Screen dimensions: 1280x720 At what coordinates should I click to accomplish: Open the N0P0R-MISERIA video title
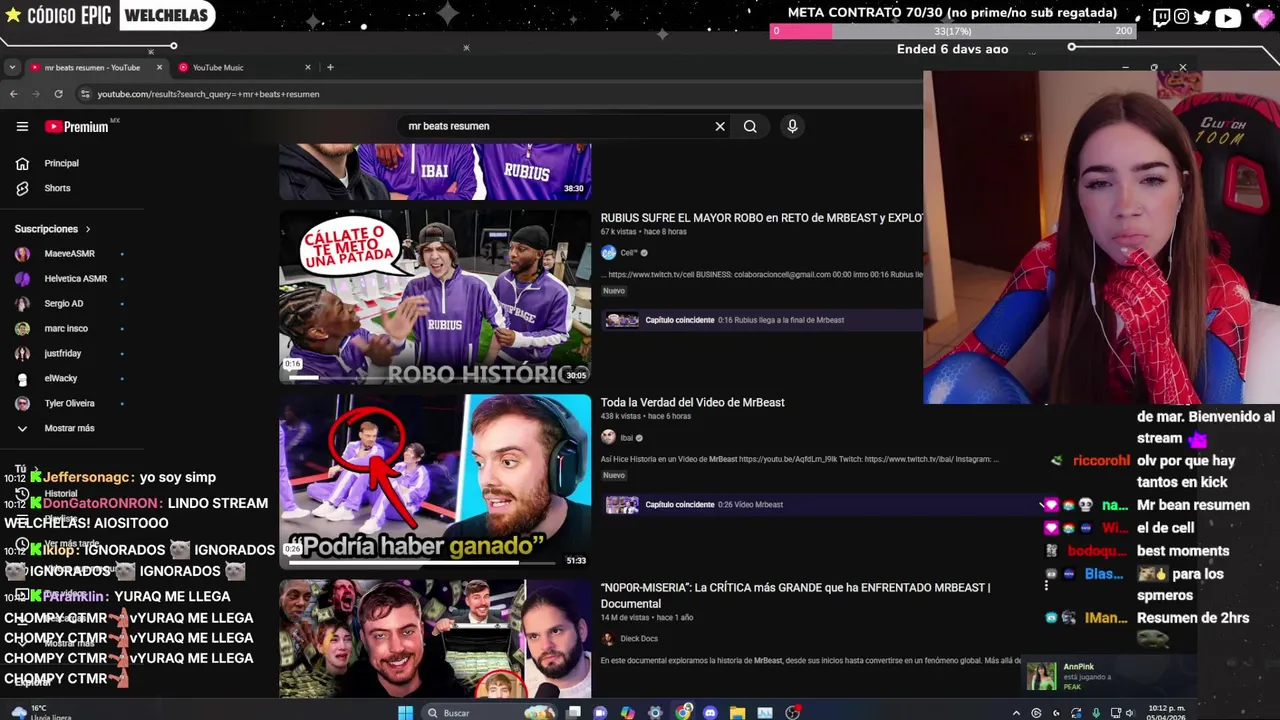point(796,596)
